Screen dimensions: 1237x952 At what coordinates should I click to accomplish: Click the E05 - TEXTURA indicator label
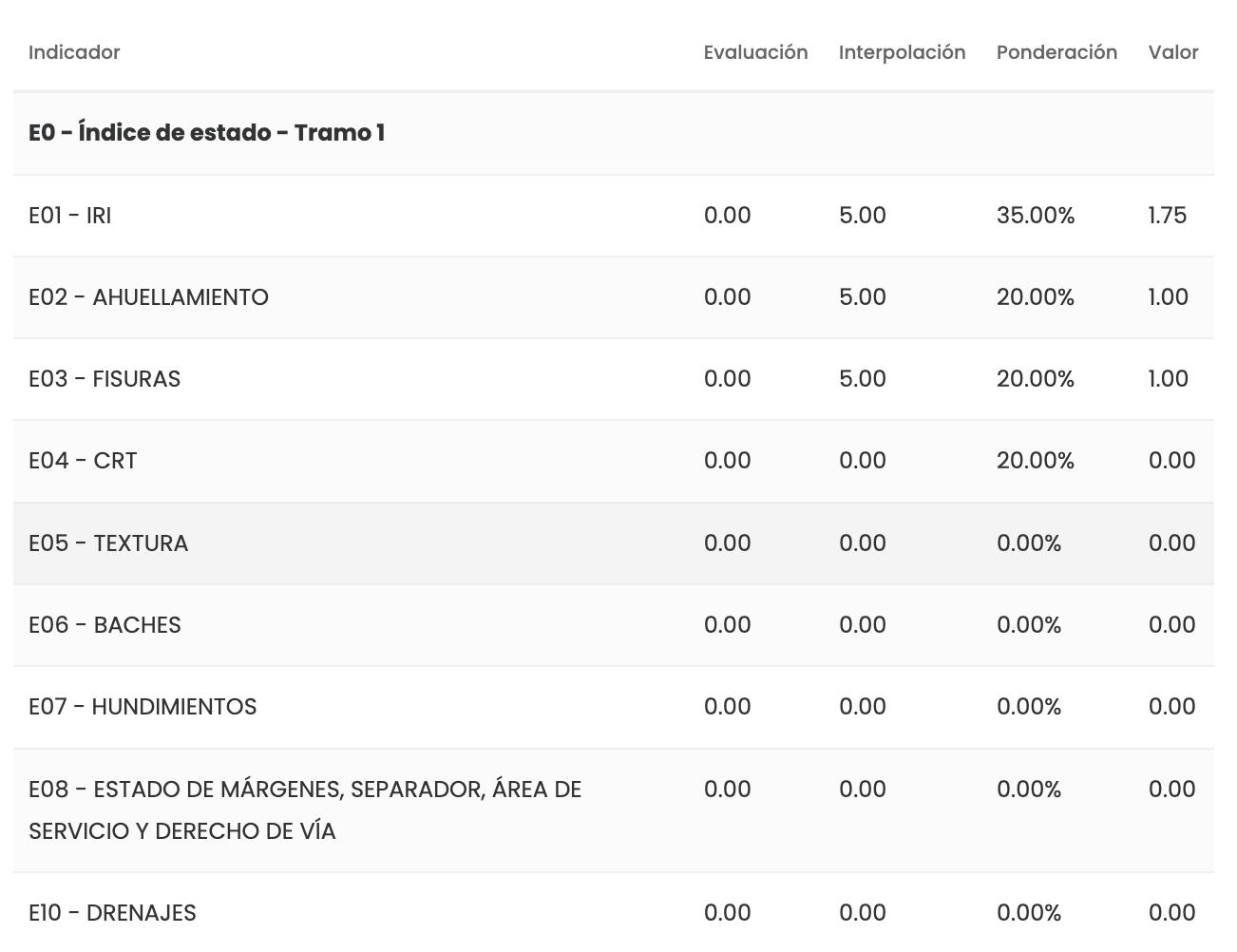coord(108,543)
